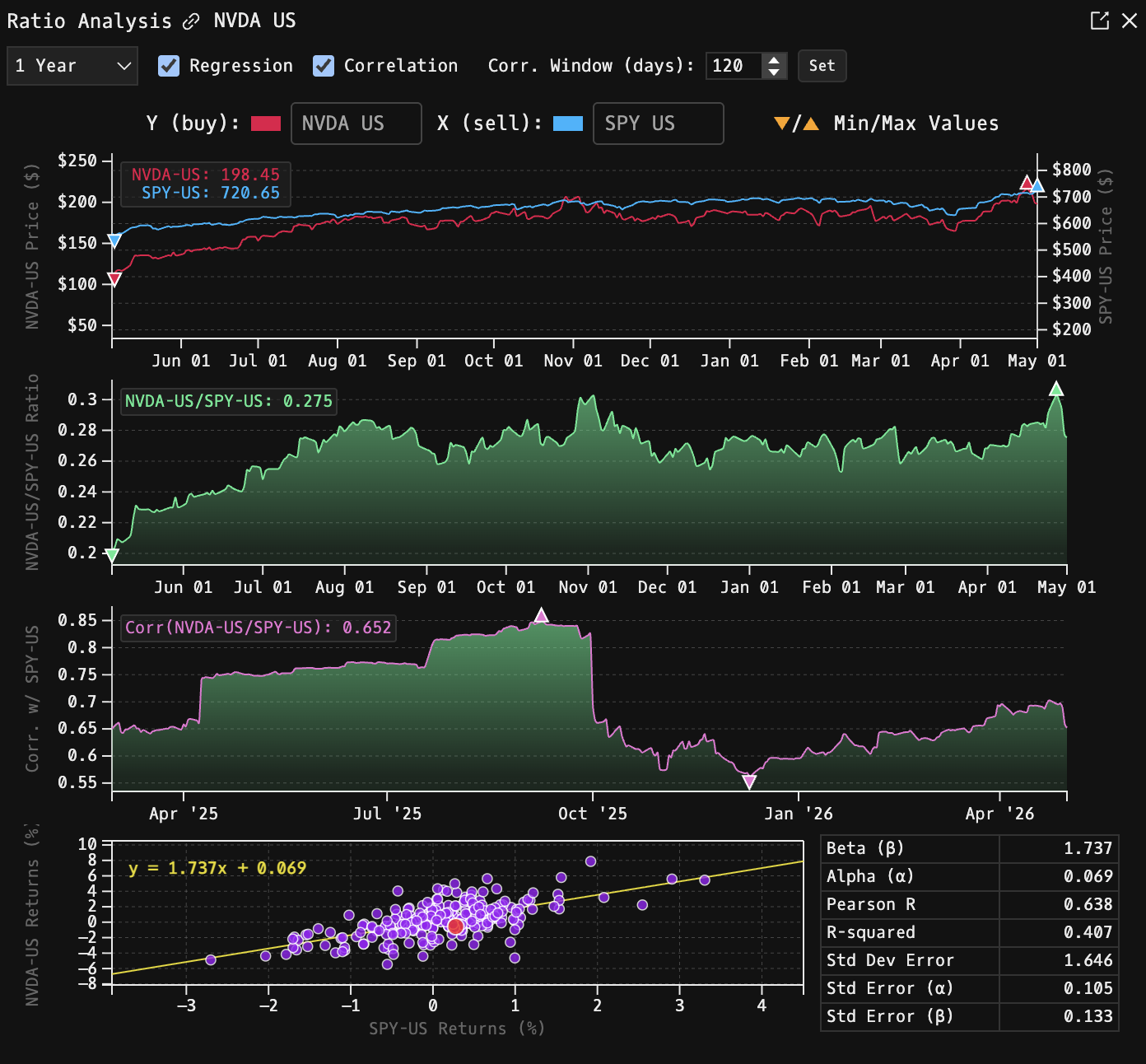Click the Corr(NVDA-US/SPY-US): 0.652 label

click(x=259, y=628)
